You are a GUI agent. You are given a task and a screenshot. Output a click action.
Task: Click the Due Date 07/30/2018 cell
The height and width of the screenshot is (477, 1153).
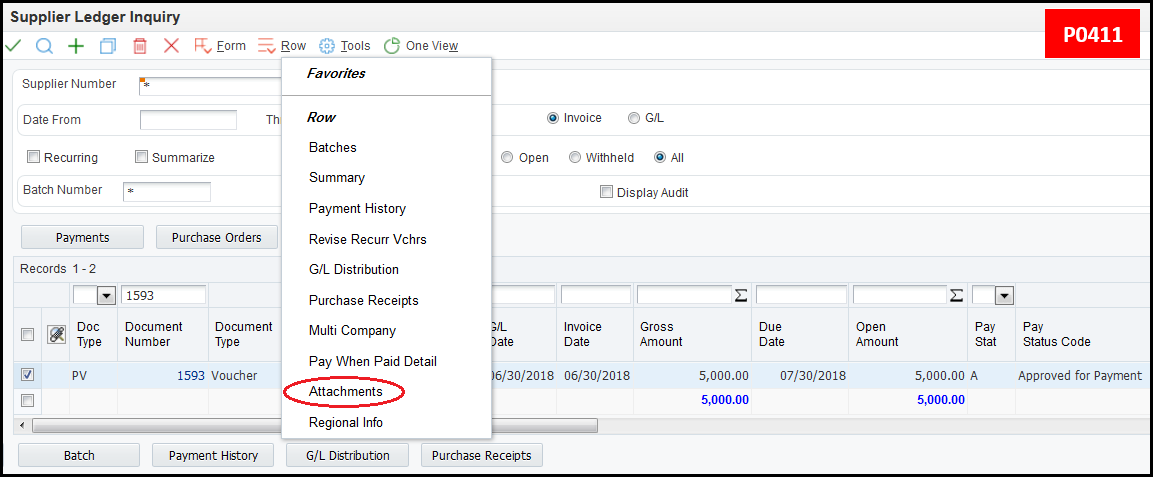812,376
